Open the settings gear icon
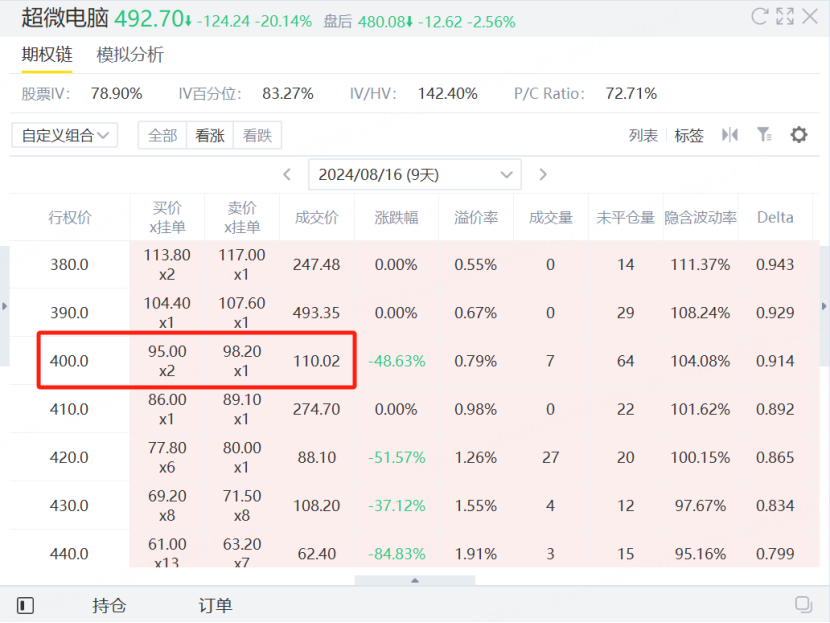The height and width of the screenshot is (623, 830). point(799,134)
